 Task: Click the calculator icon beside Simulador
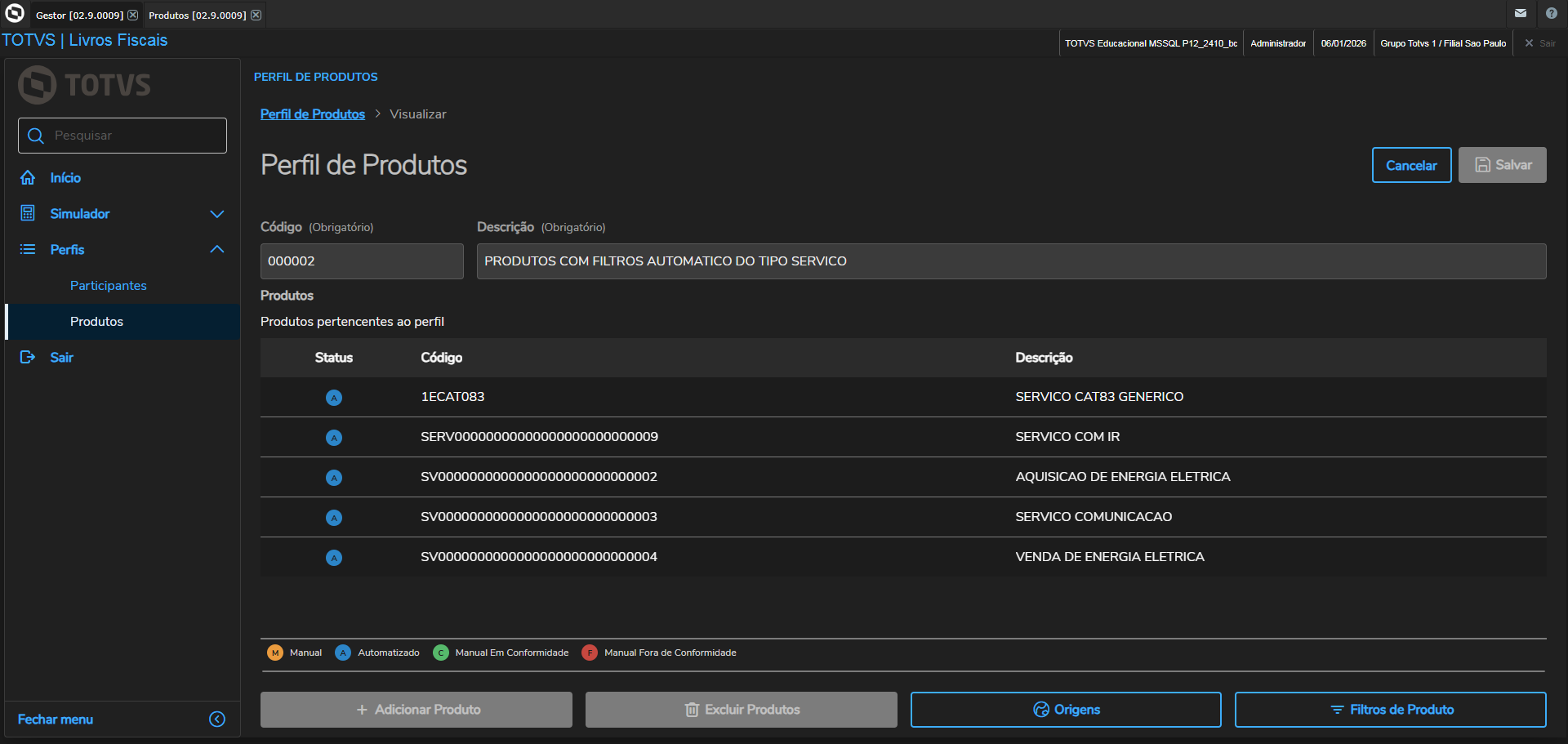coord(28,213)
